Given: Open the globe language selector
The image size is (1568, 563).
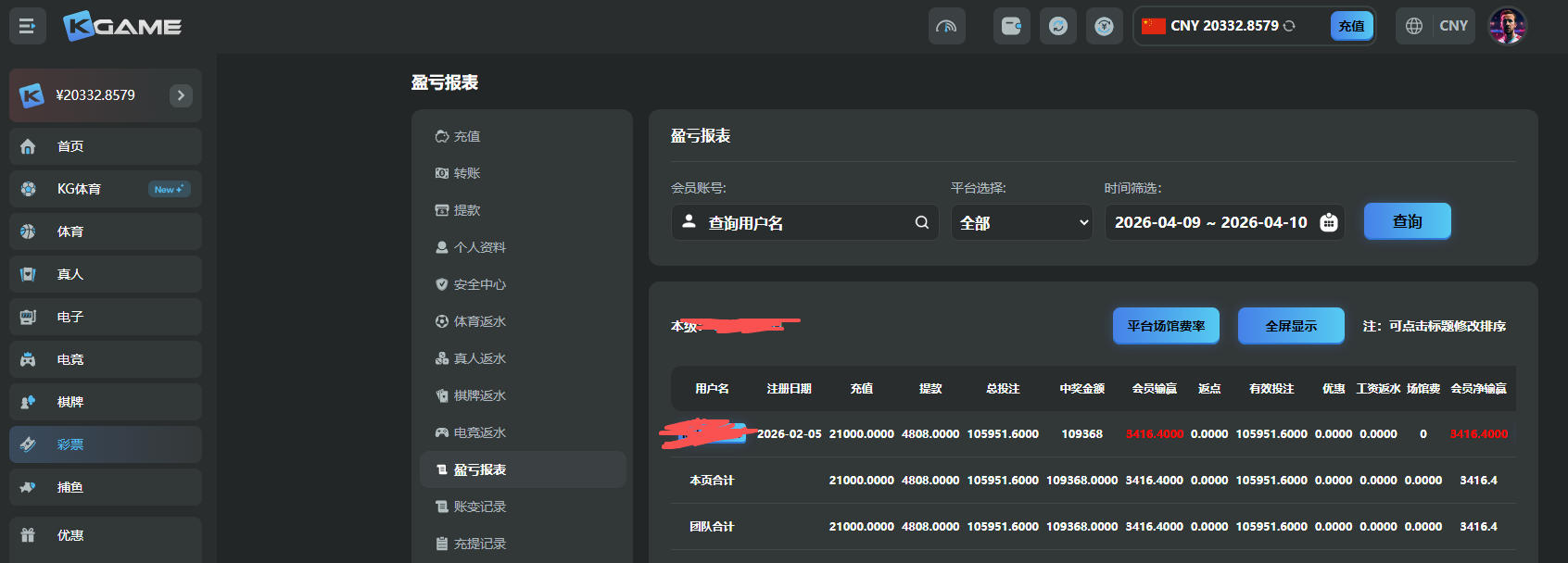Looking at the screenshot, I should (1414, 26).
